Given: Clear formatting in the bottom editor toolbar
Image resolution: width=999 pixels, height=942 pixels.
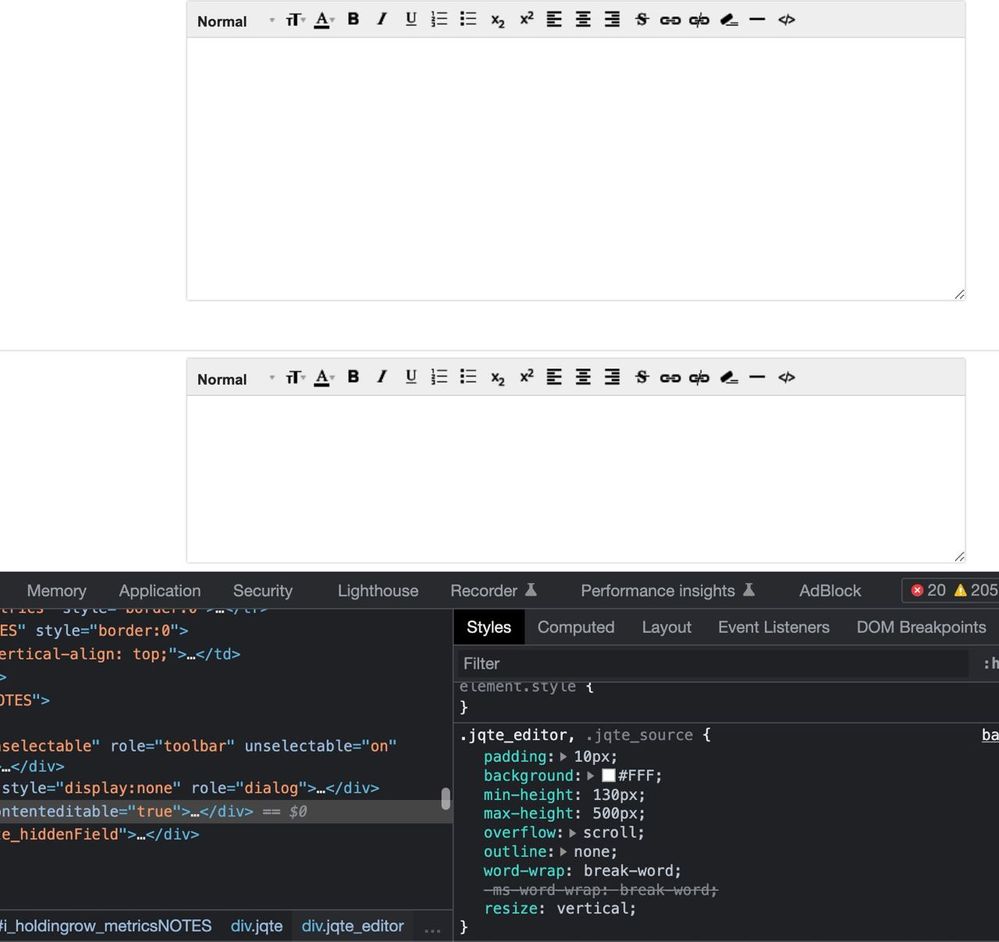Looking at the screenshot, I should click(729, 377).
